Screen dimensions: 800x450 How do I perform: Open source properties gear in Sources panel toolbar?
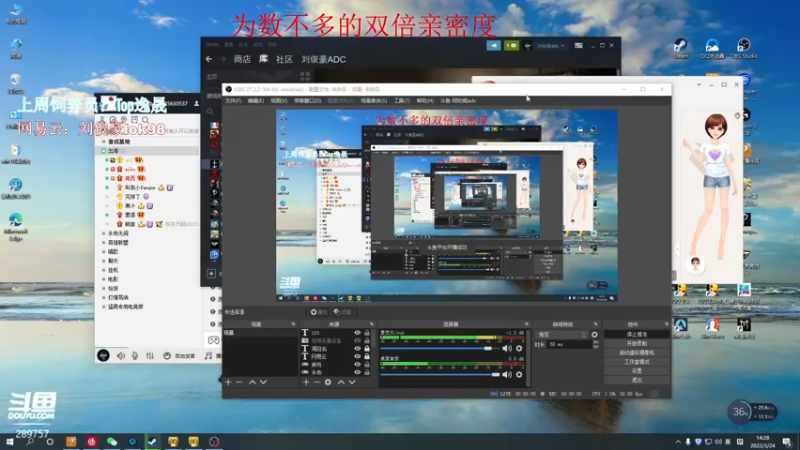tap(328, 382)
